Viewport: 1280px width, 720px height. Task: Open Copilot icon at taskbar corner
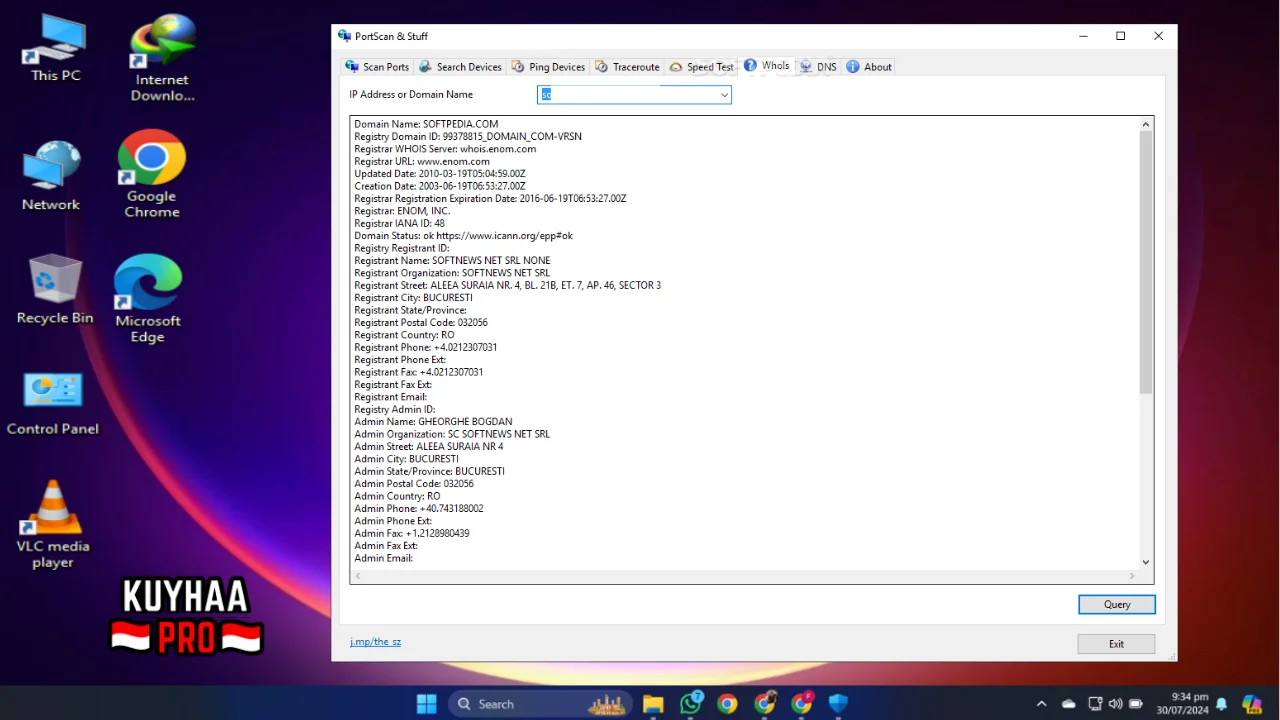1252,704
